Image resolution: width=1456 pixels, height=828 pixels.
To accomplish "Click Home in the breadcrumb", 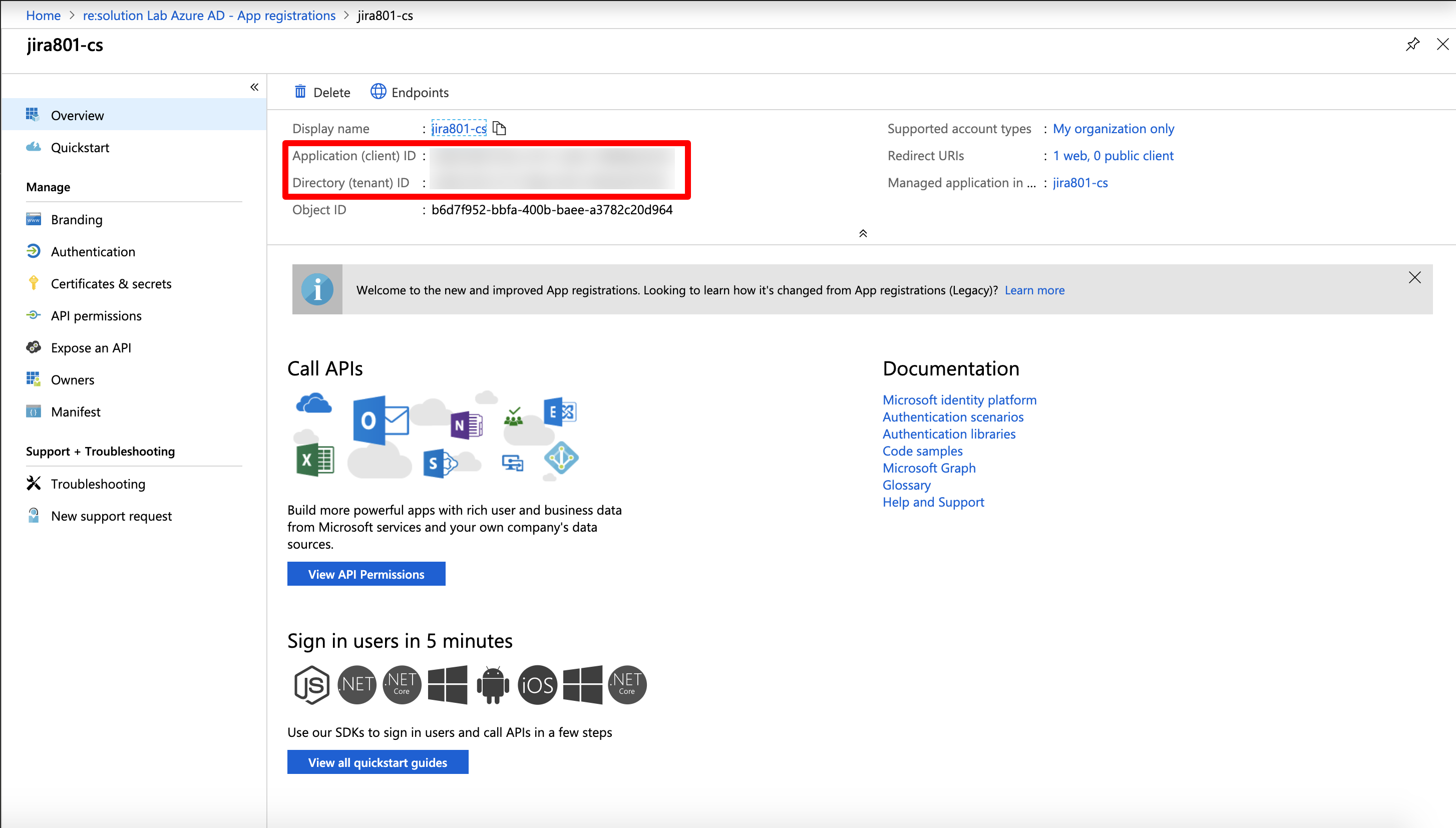I will click(x=43, y=16).
